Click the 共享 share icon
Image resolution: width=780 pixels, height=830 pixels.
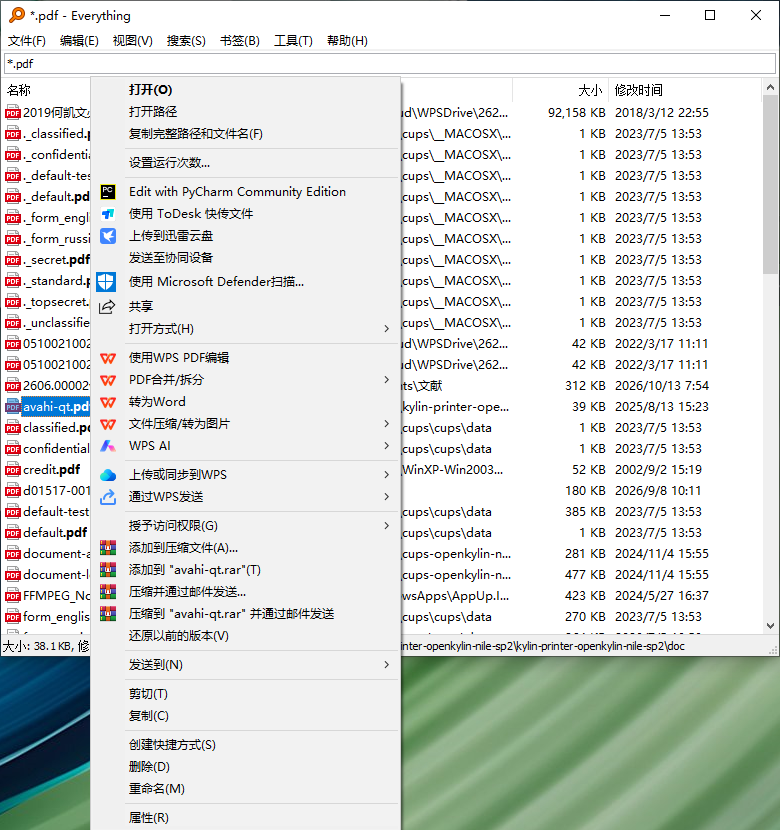point(107,306)
